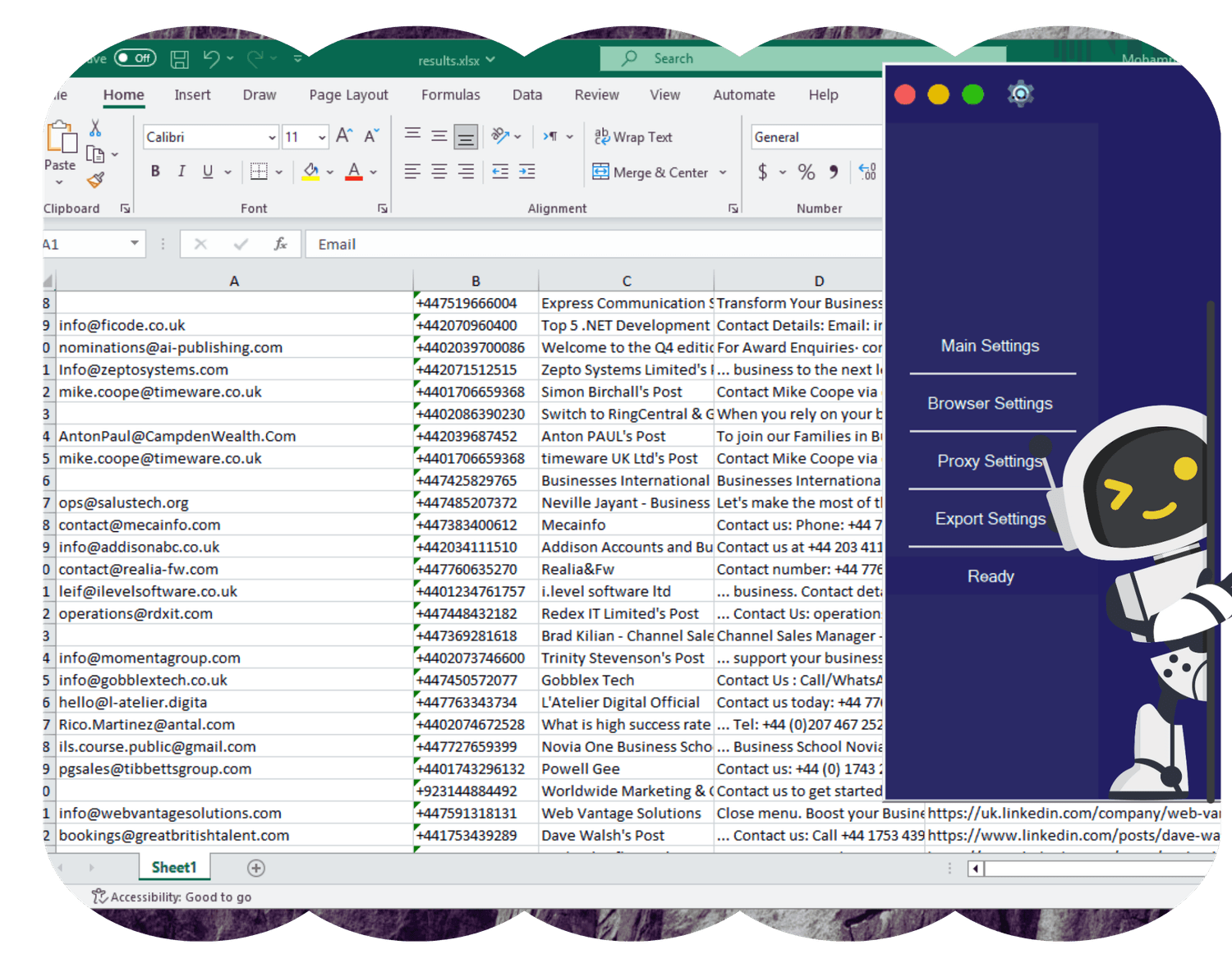Open the Clipboard group dialog launcher
This screenshot has width=1232, height=963.
point(126,209)
